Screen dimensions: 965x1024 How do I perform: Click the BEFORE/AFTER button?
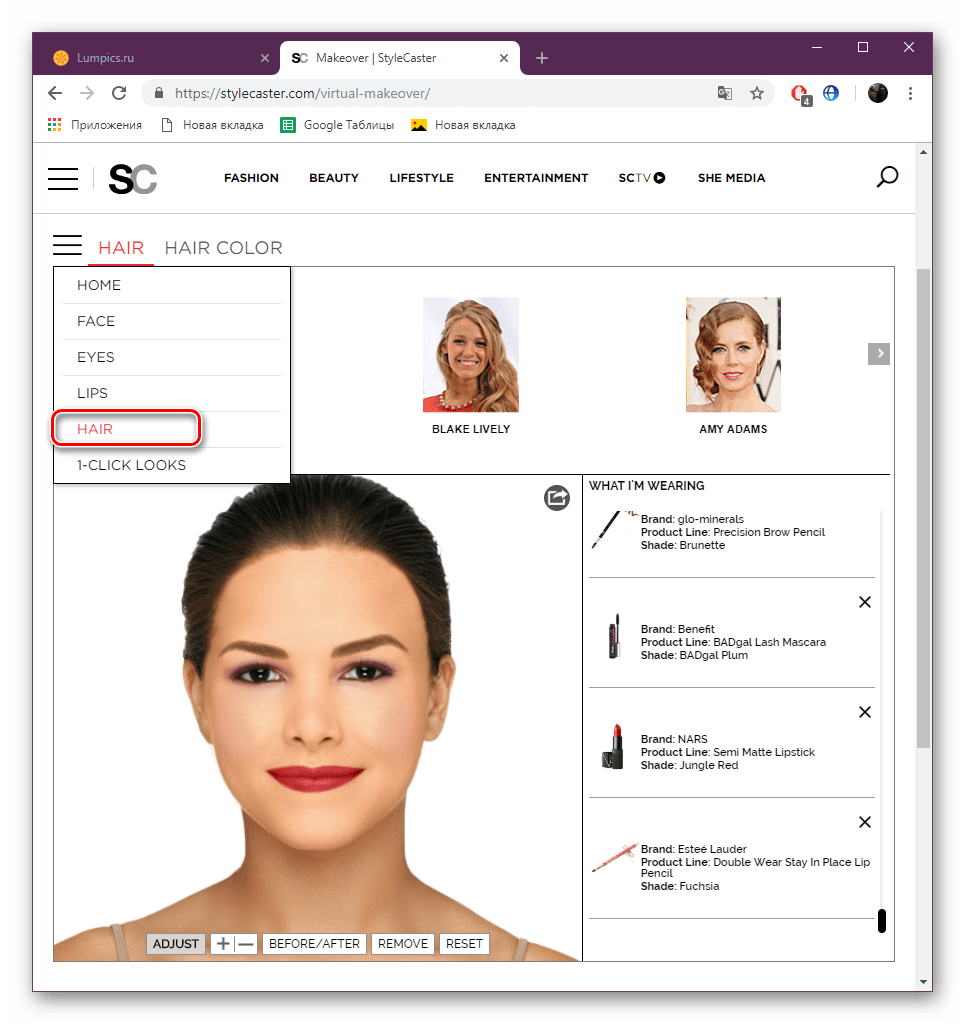coord(314,944)
